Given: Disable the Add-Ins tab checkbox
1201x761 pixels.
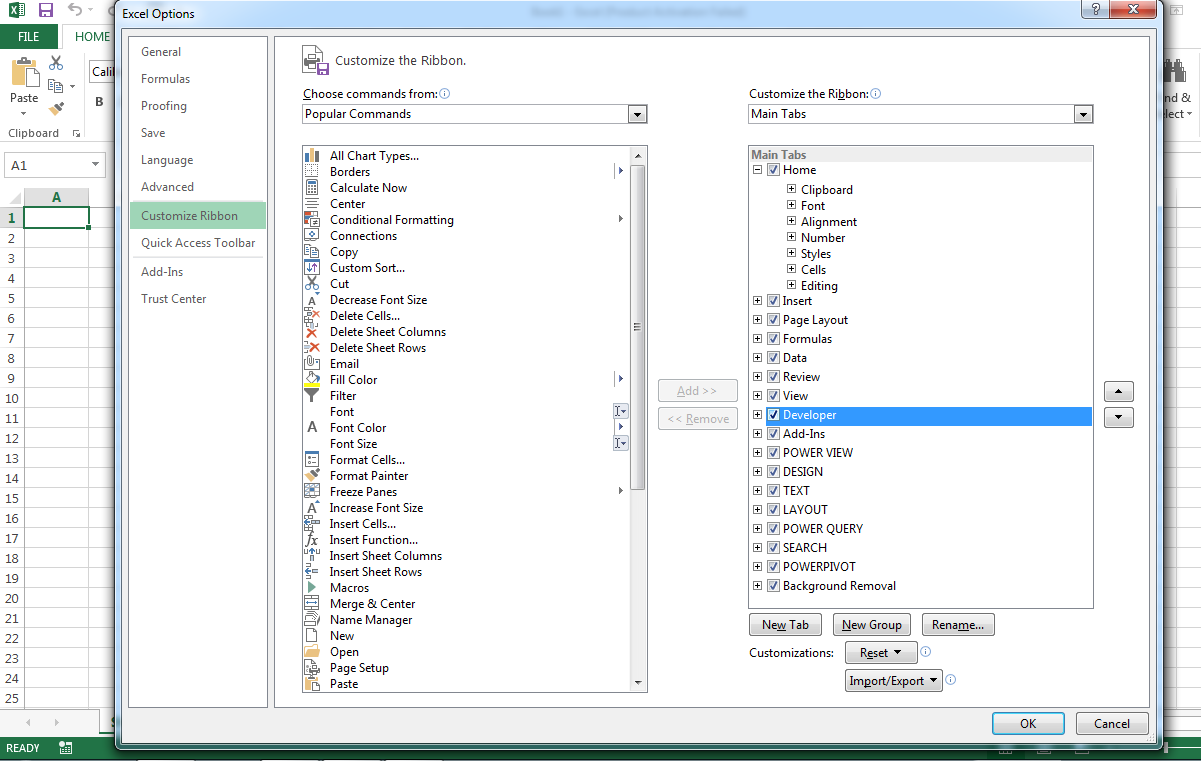Looking at the screenshot, I should (x=773, y=433).
